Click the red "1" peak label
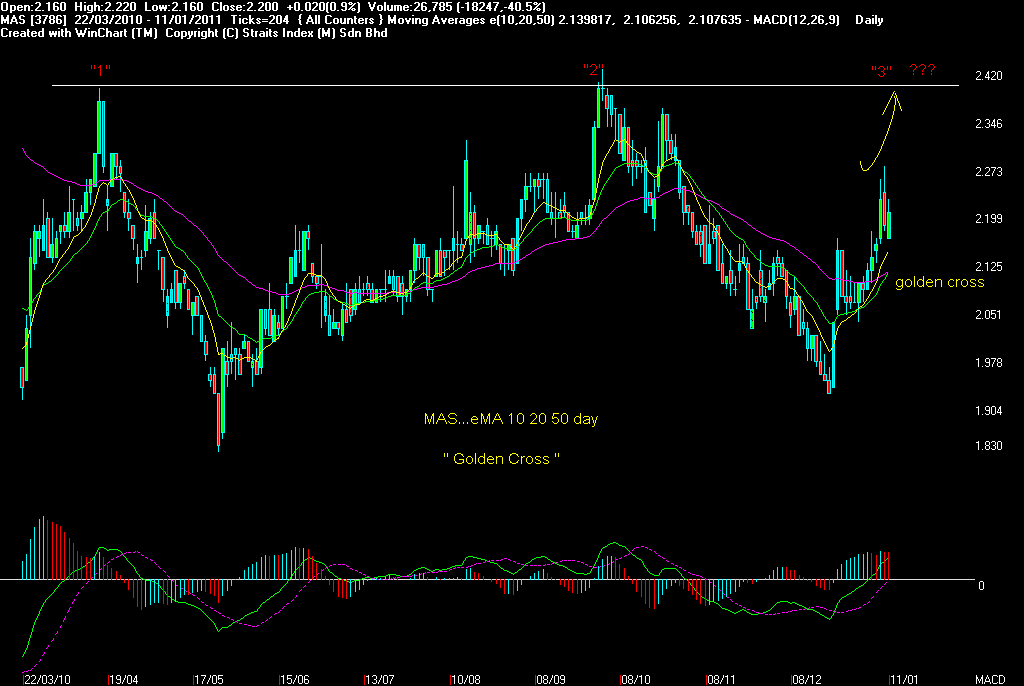This screenshot has height=686, width=1024. pos(101,70)
